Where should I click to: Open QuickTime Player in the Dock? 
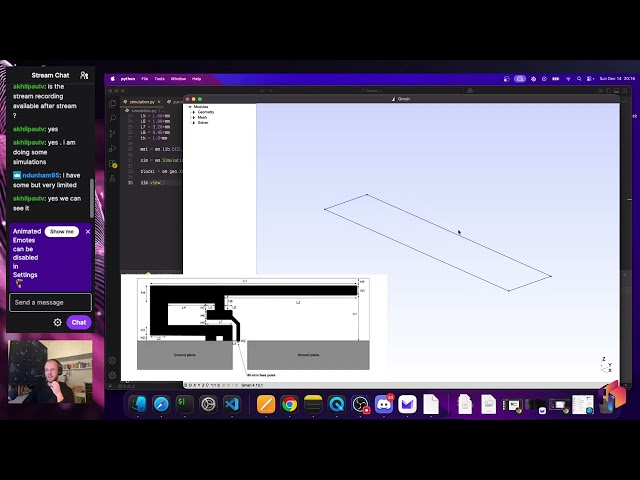(337, 404)
